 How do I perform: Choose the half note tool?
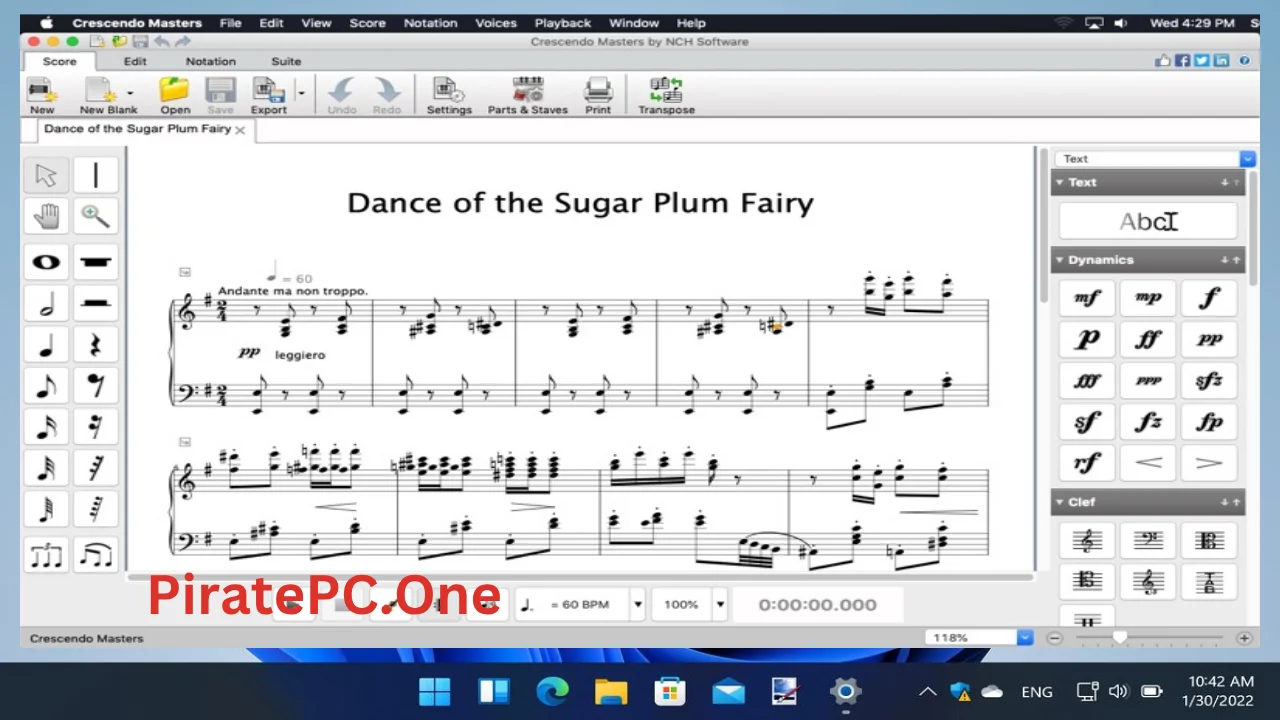click(x=46, y=303)
